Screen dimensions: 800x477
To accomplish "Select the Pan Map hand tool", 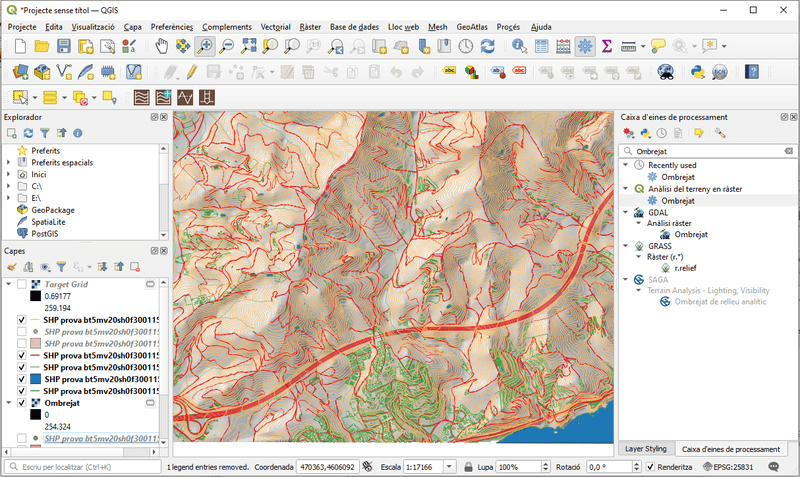I will tap(162, 46).
